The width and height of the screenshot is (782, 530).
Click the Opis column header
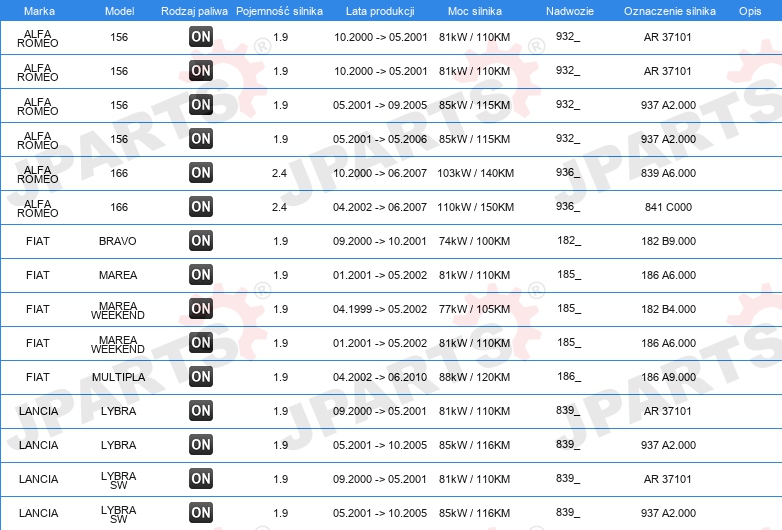[x=750, y=11]
